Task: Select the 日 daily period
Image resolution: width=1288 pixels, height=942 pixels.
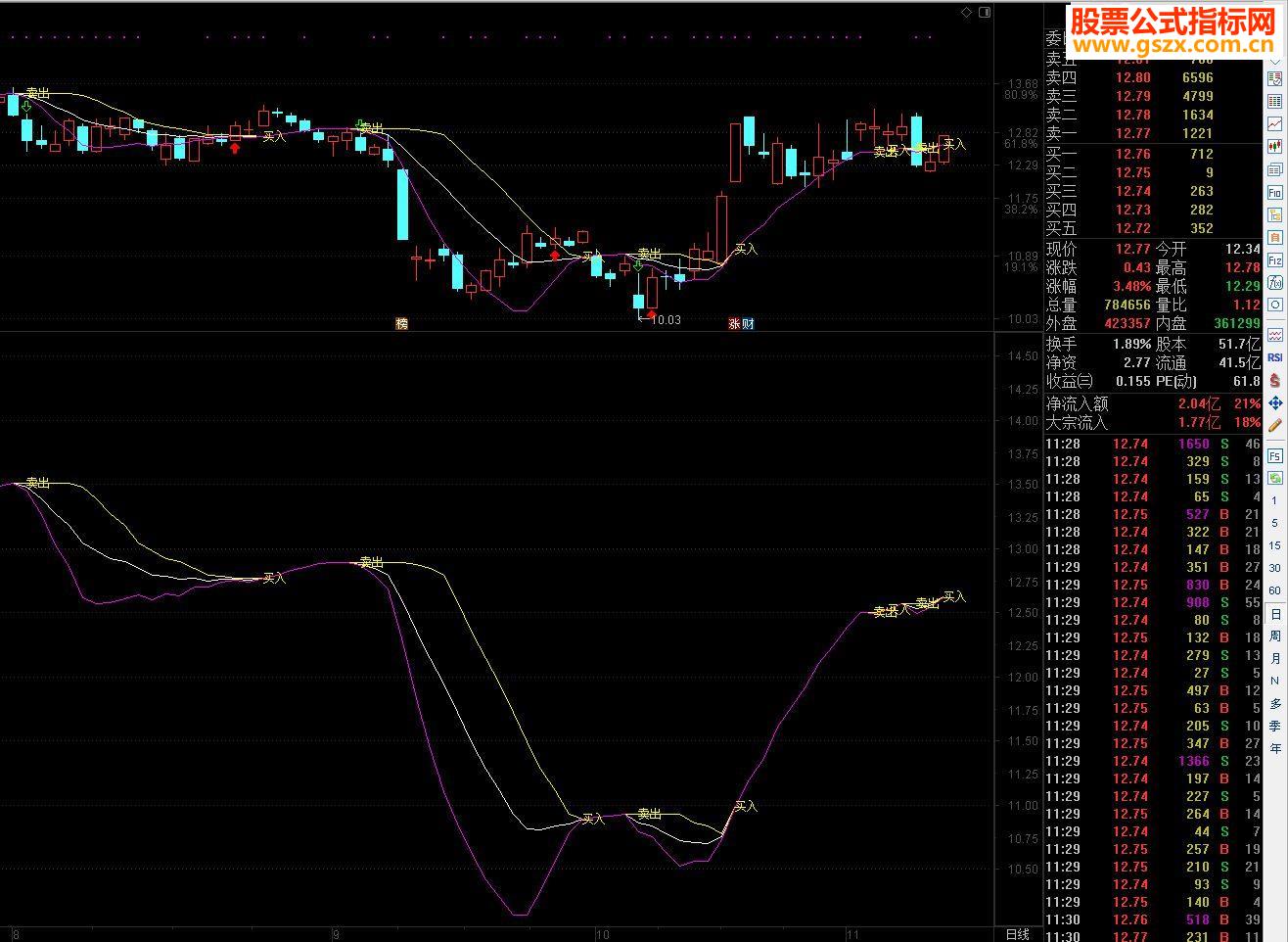Action: [1275, 614]
